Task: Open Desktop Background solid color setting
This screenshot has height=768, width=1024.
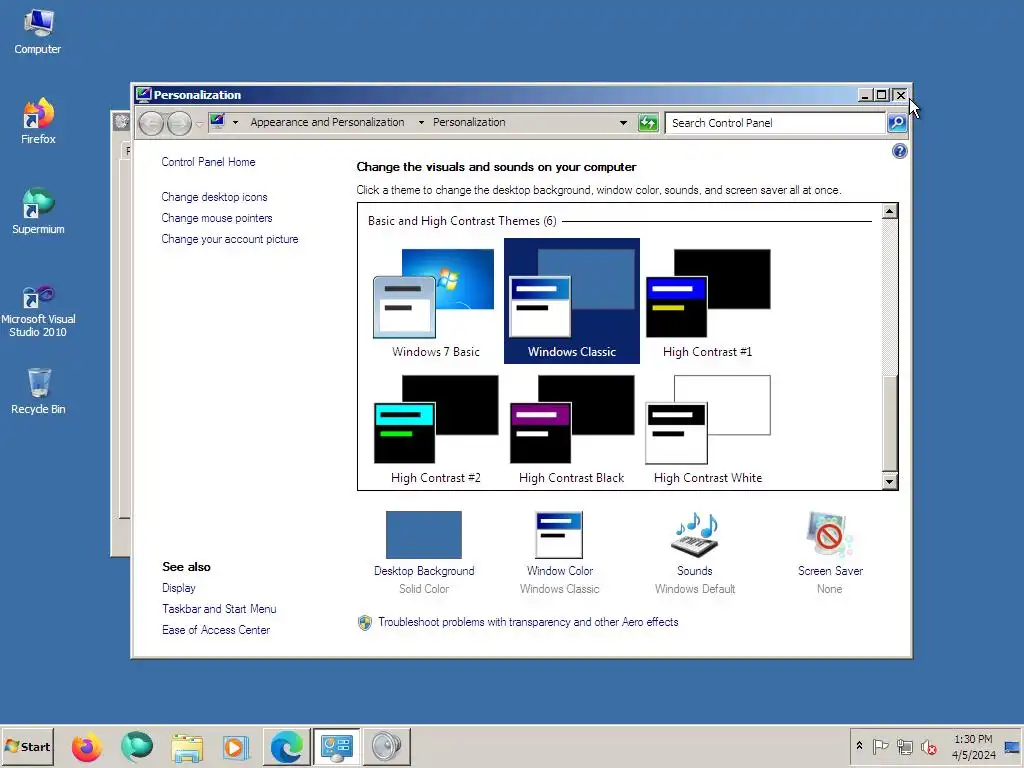Action: [x=424, y=552]
